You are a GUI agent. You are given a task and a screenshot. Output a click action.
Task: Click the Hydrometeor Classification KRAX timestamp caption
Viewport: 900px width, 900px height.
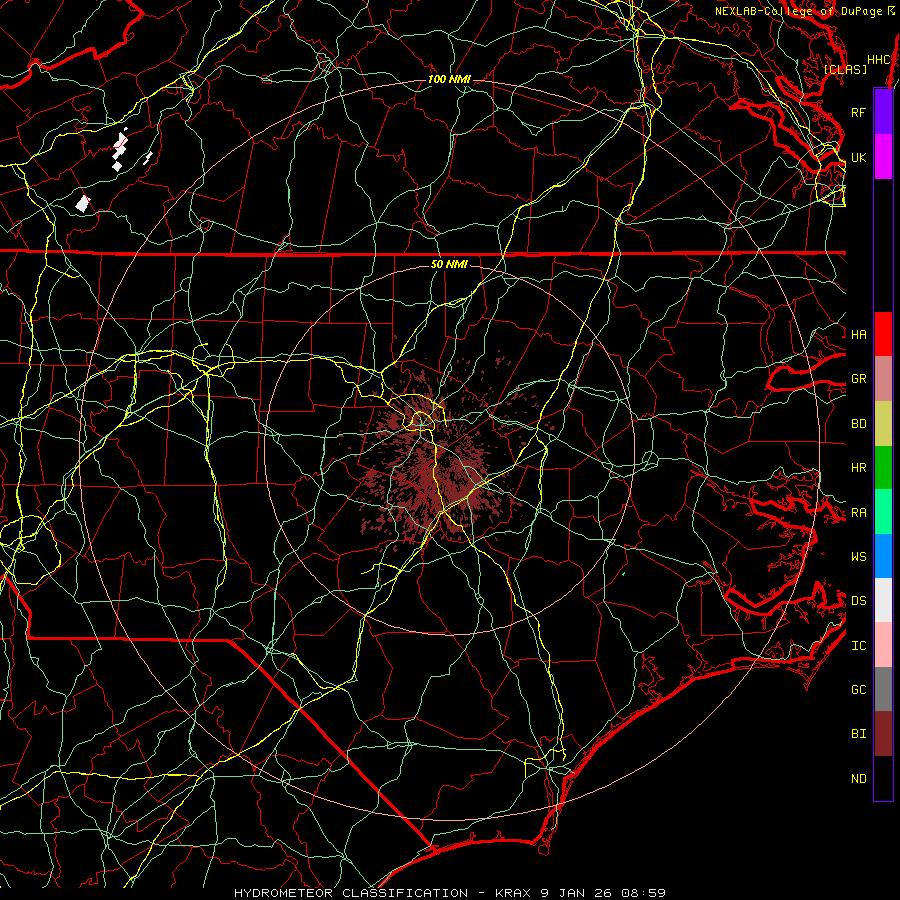(450, 893)
